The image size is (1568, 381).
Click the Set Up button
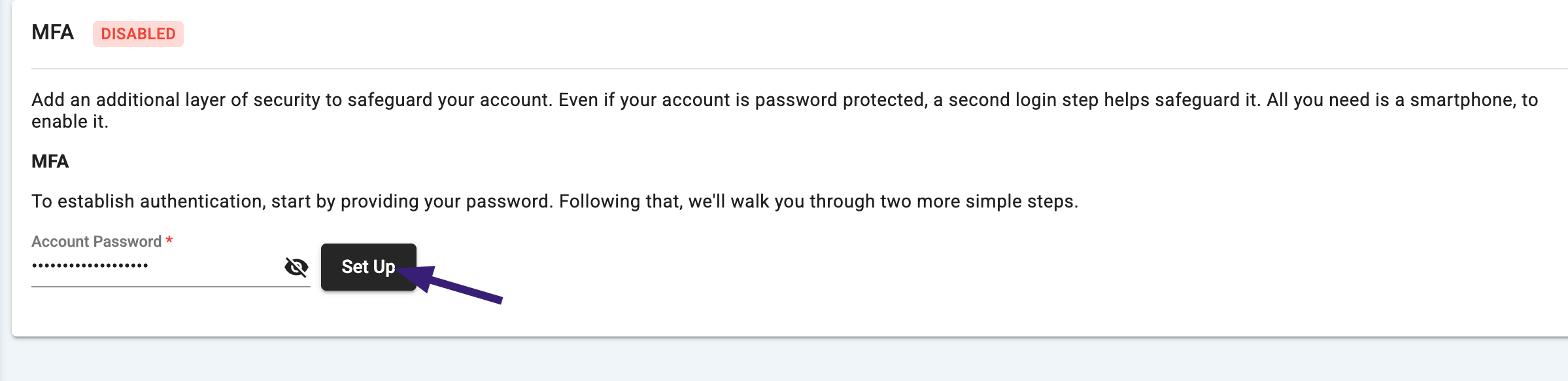[x=368, y=267]
